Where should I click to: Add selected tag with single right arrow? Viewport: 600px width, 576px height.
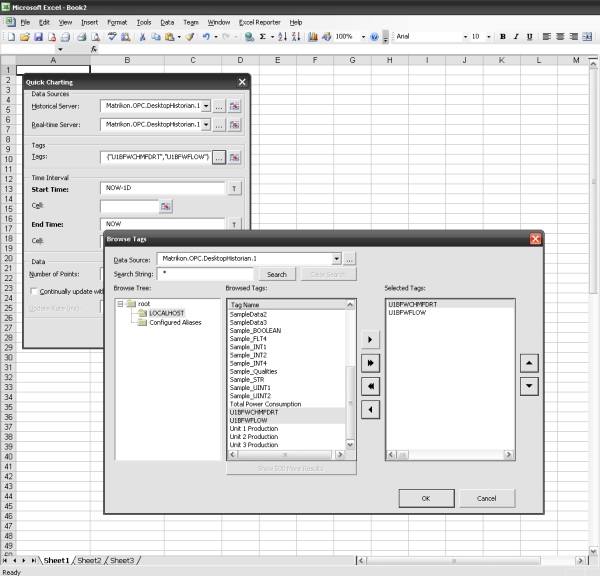pos(370,339)
